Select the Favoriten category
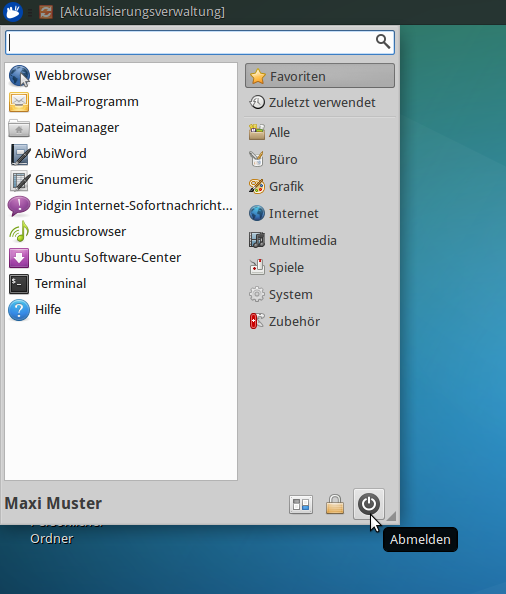Screen dimensions: 506x594 point(320,76)
